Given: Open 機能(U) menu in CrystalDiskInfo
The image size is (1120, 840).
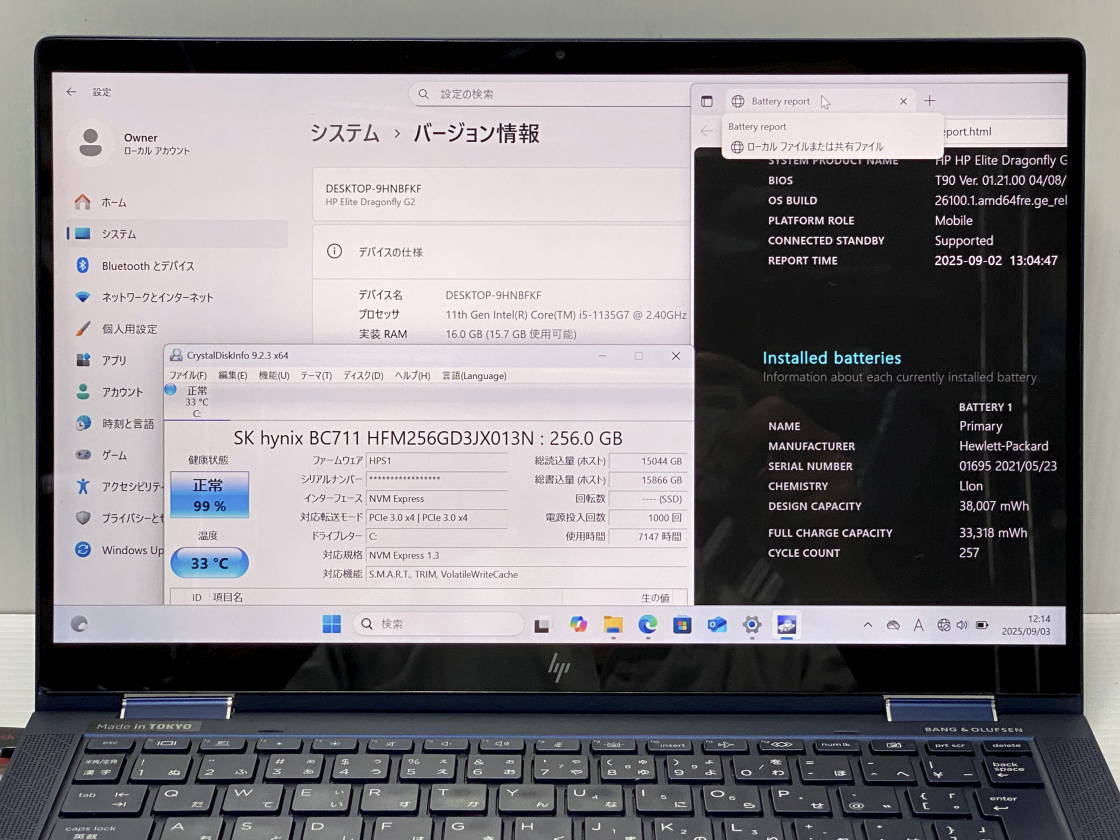Looking at the screenshot, I should point(274,376).
